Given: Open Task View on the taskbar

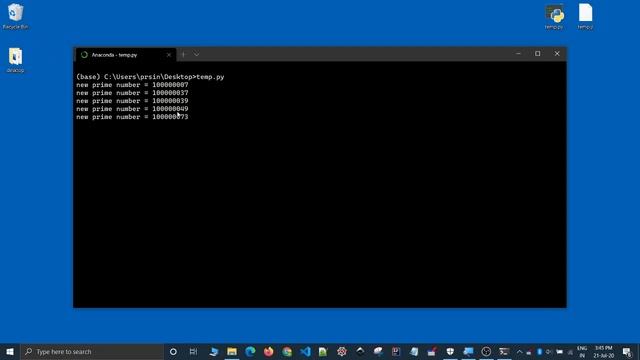Looking at the screenshot, I should tap(193, 351).
